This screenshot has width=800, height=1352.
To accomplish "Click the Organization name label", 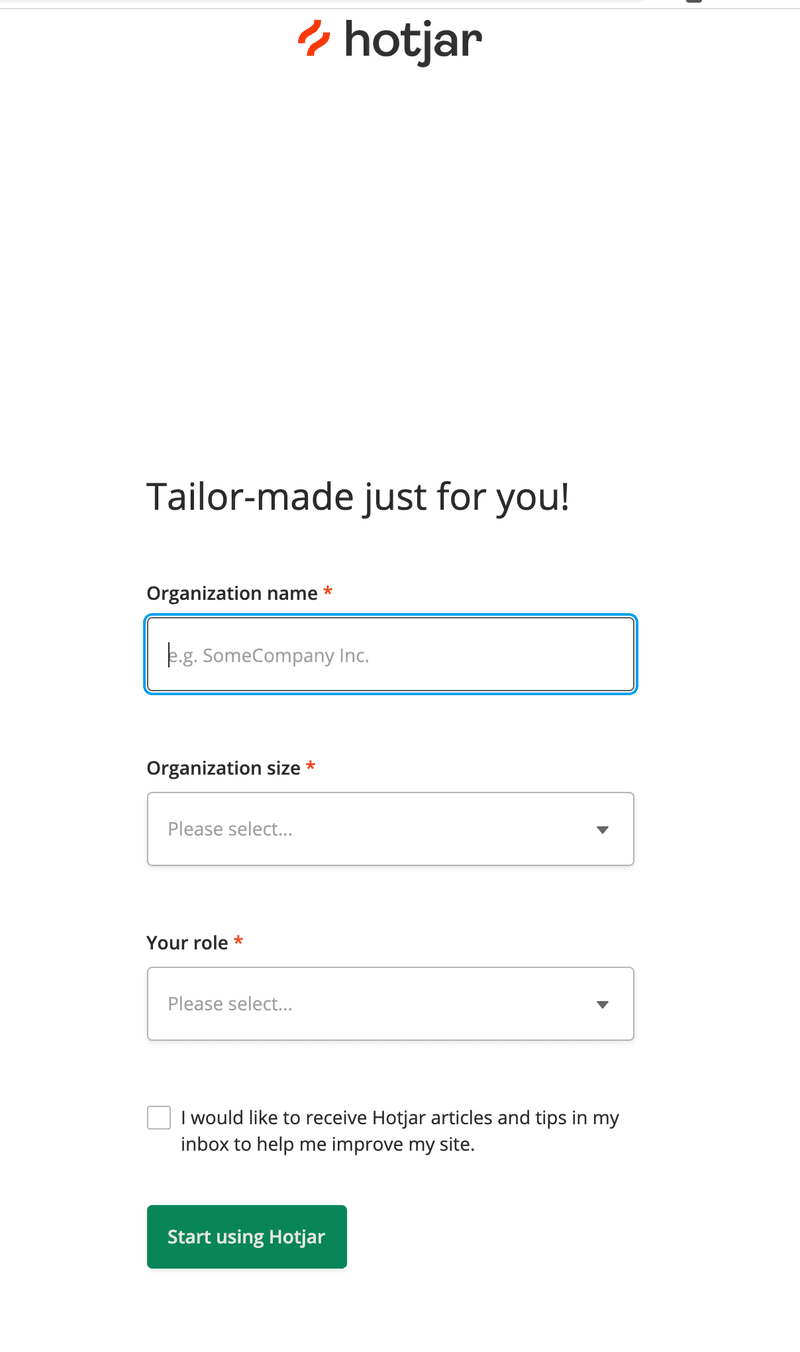I will [232, 593].
